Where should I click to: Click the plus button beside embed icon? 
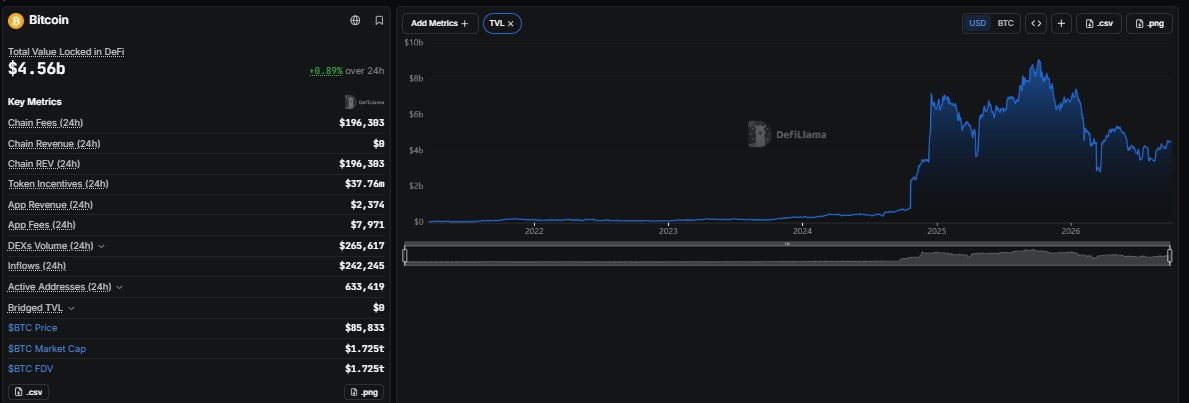[1061, 24]
